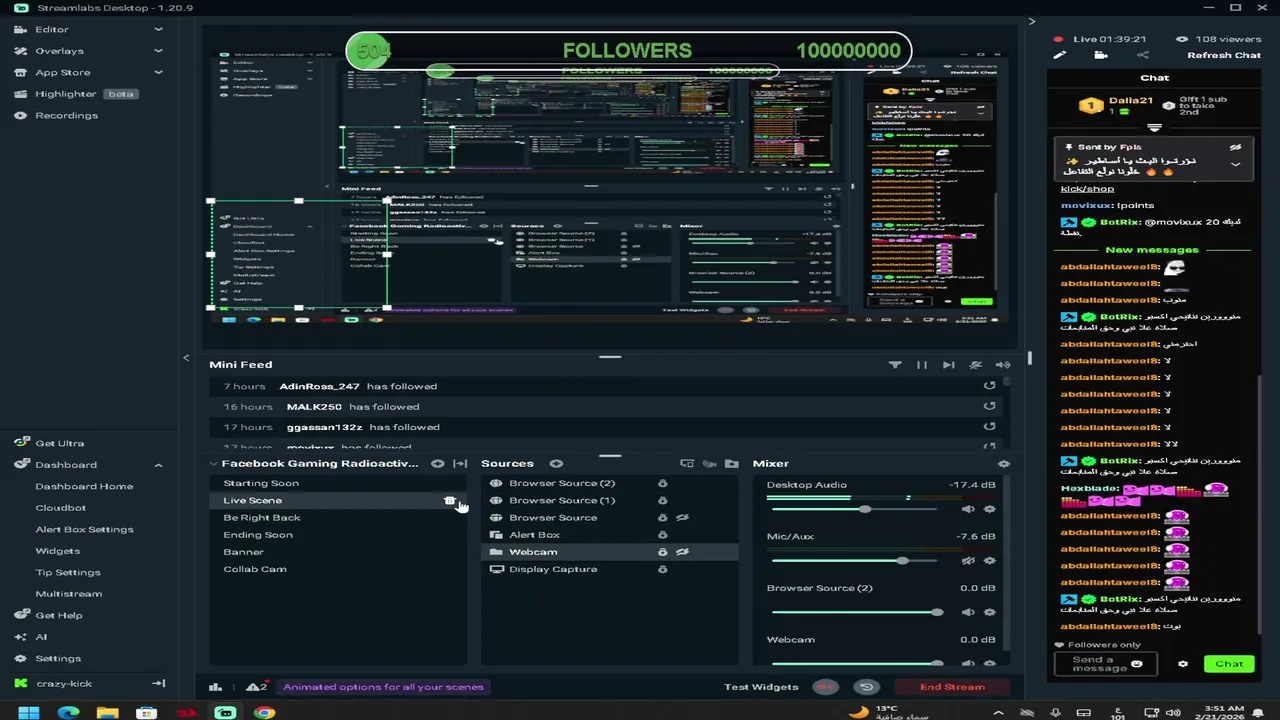Open the scene collection dropdown chevron

point(213,464)
